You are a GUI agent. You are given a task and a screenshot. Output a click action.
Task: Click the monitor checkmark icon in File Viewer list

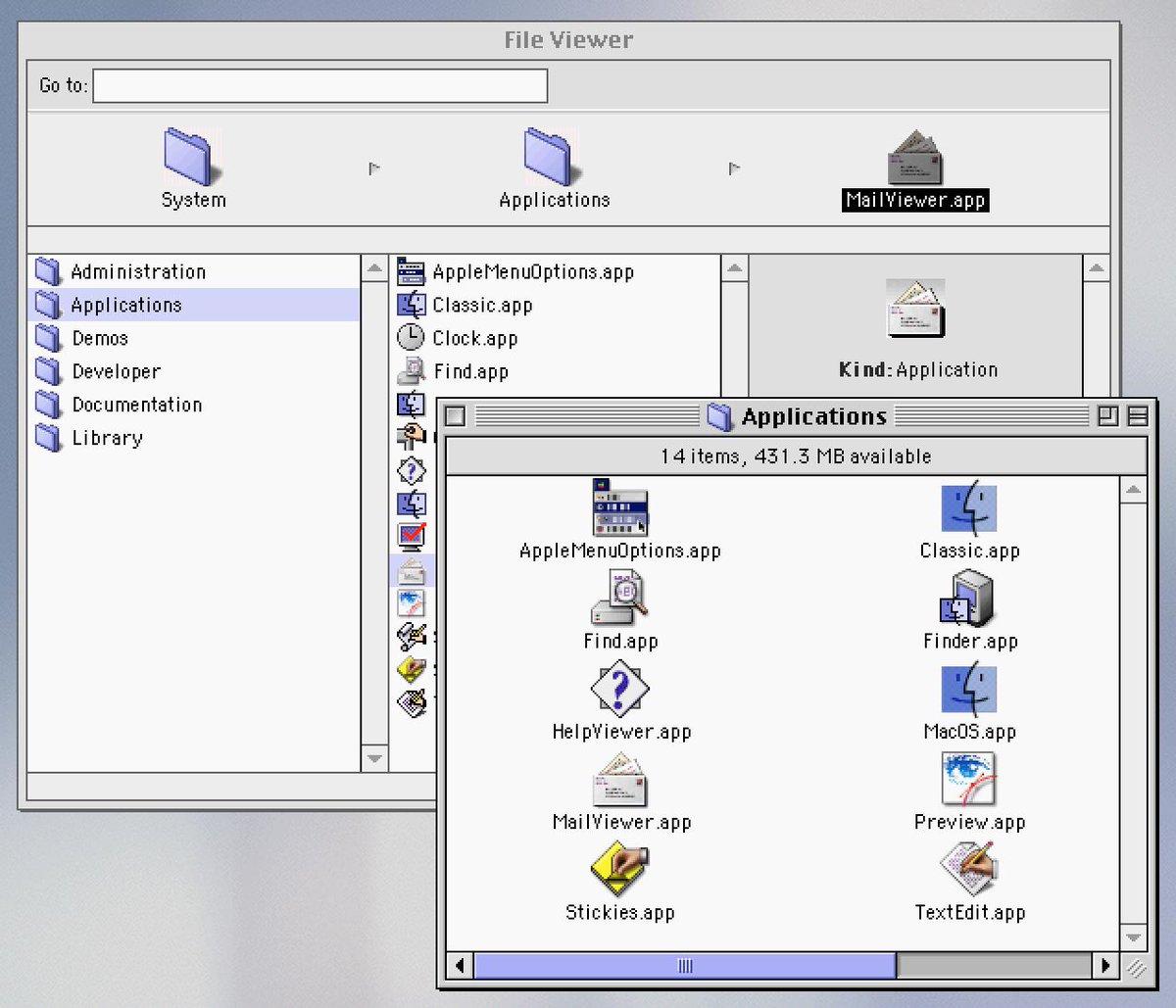412,537
